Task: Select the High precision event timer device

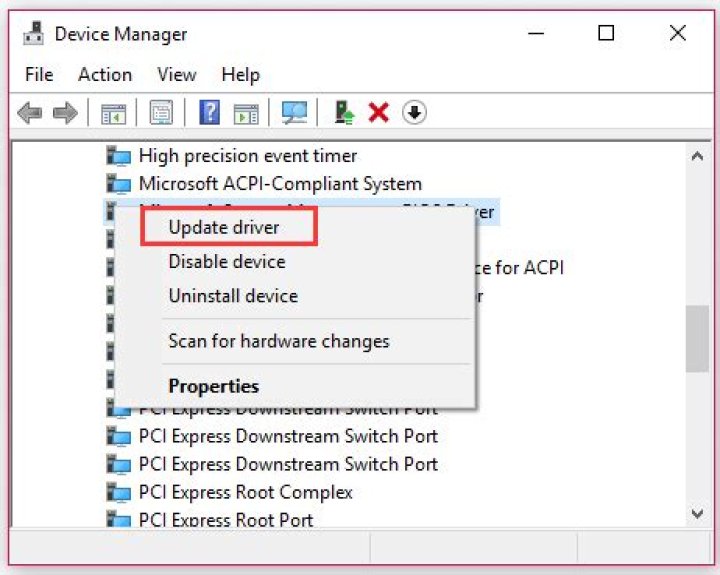Action: point(247,156)
